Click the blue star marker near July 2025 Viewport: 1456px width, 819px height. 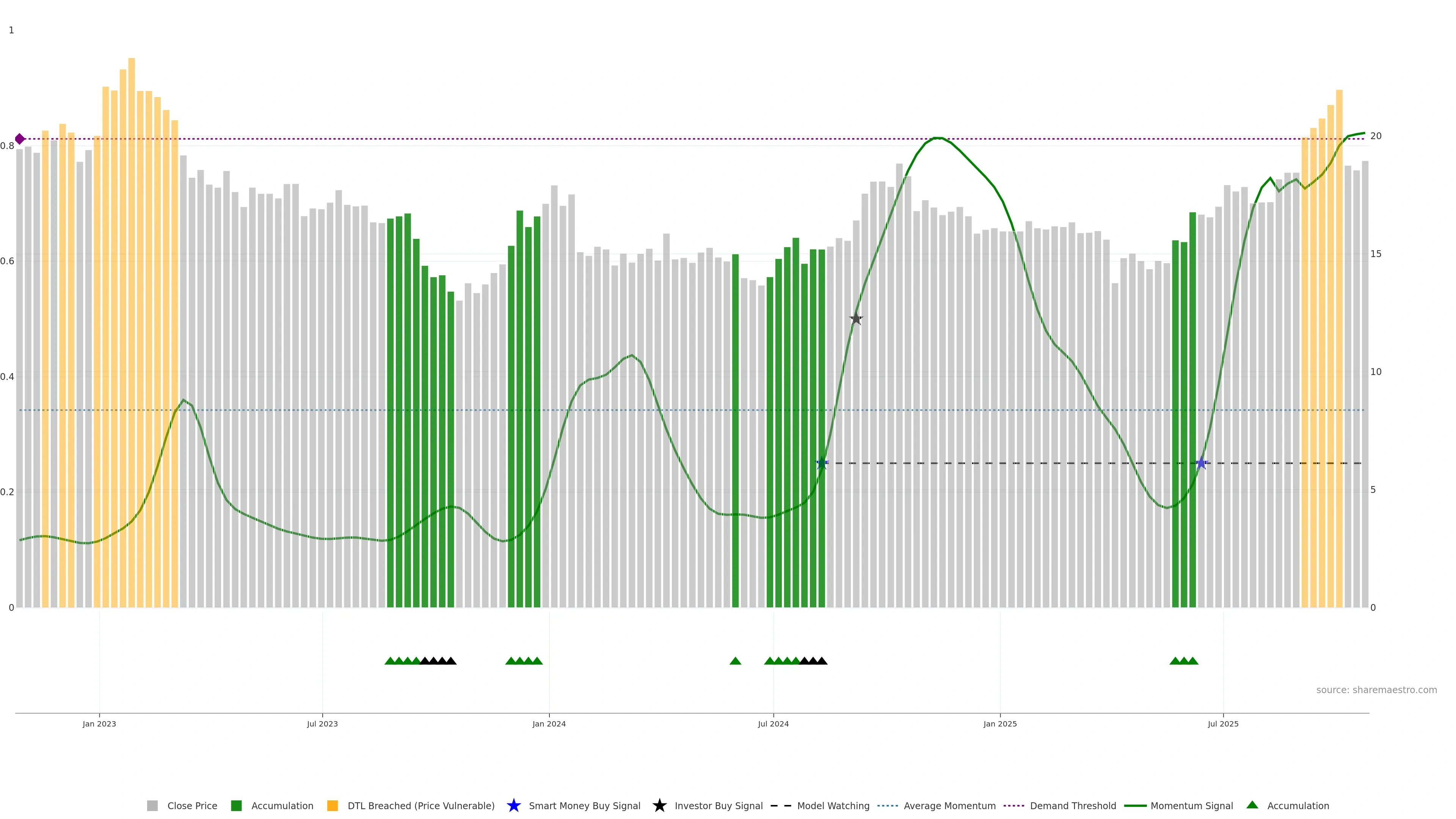point(1201,463)
